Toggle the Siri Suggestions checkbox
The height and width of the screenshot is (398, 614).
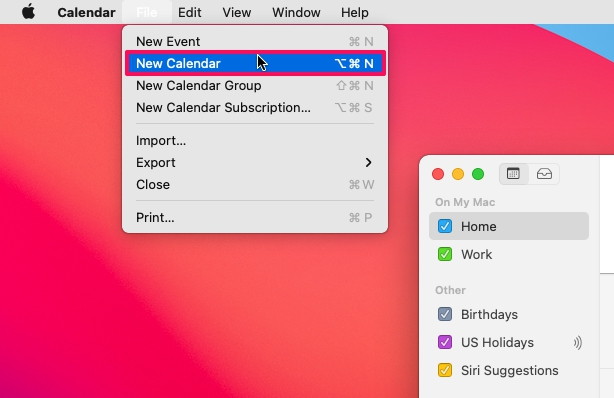pos(445,370)
